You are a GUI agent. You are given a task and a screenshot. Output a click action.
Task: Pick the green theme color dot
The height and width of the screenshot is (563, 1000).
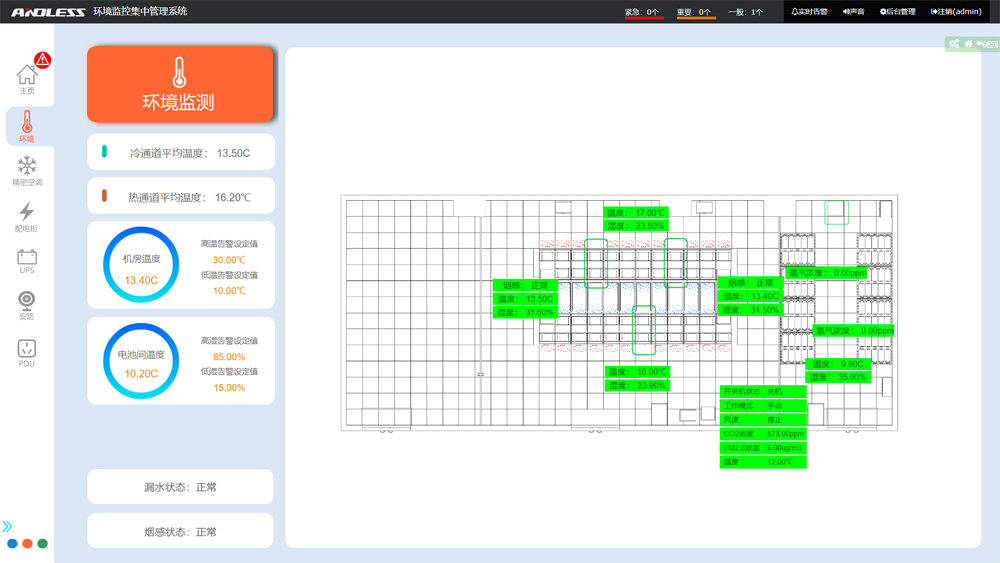[x=42, y=544]
